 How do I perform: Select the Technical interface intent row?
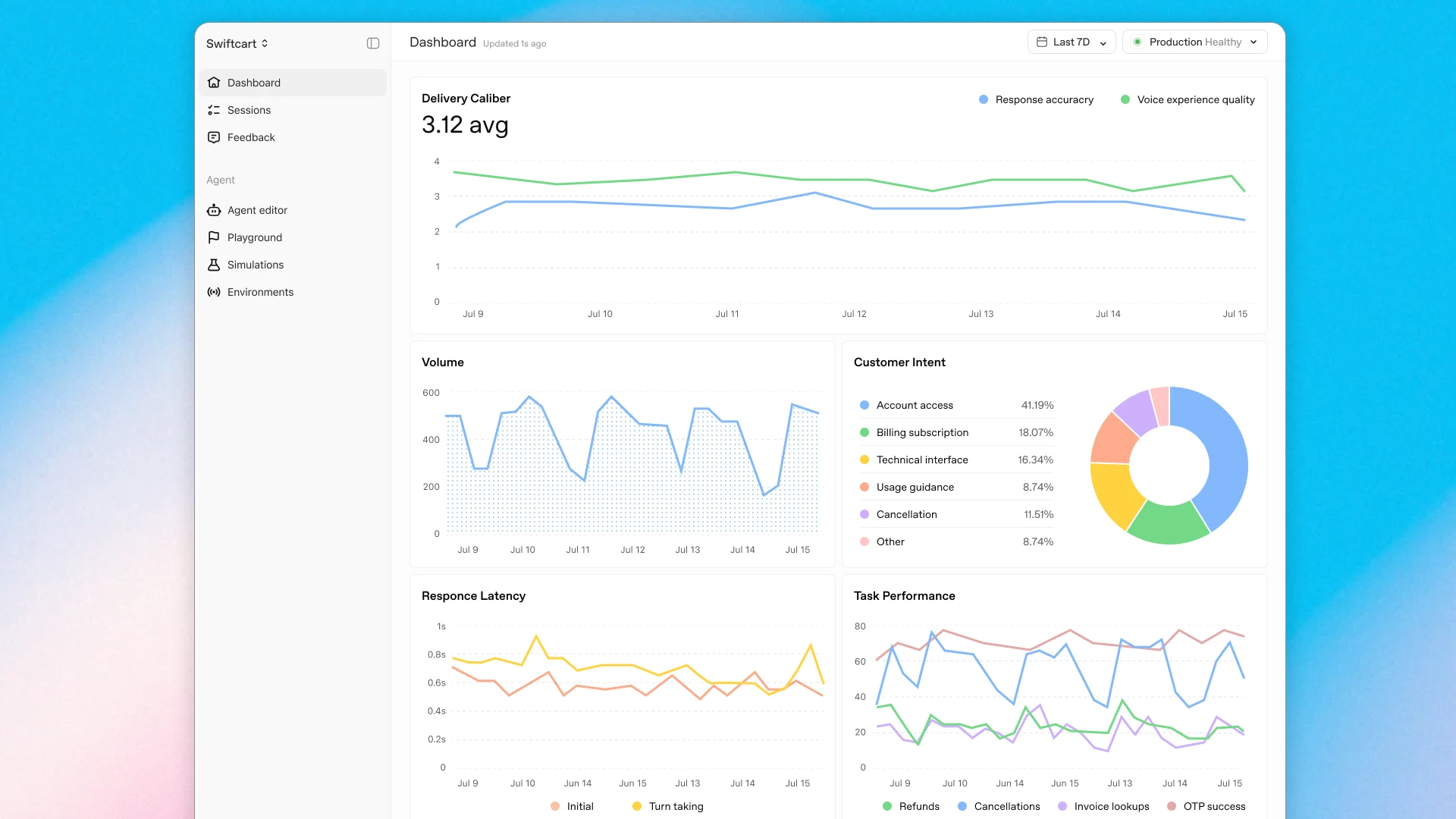tap(956, 460)
